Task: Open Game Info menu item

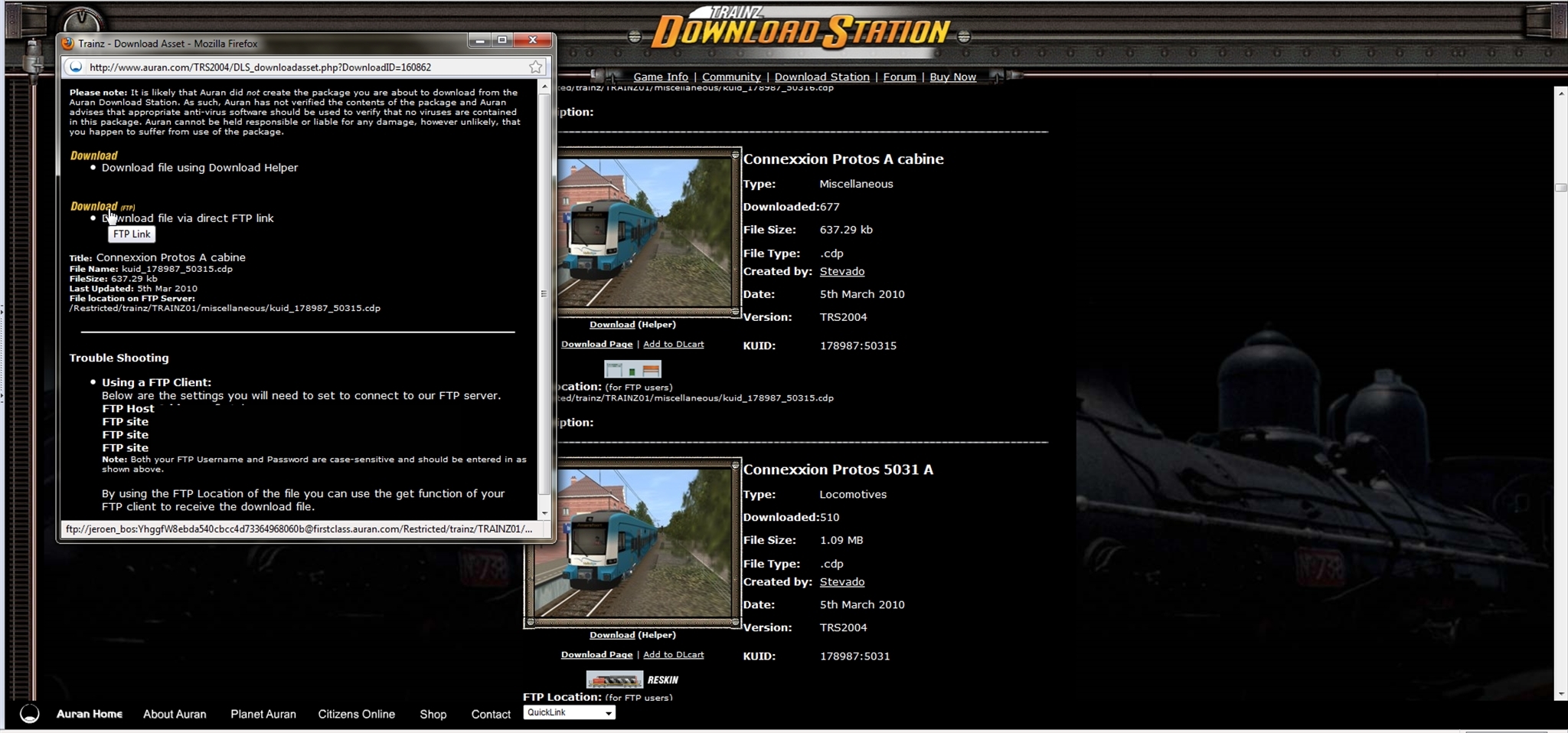Action: click(x=661, y=77)
